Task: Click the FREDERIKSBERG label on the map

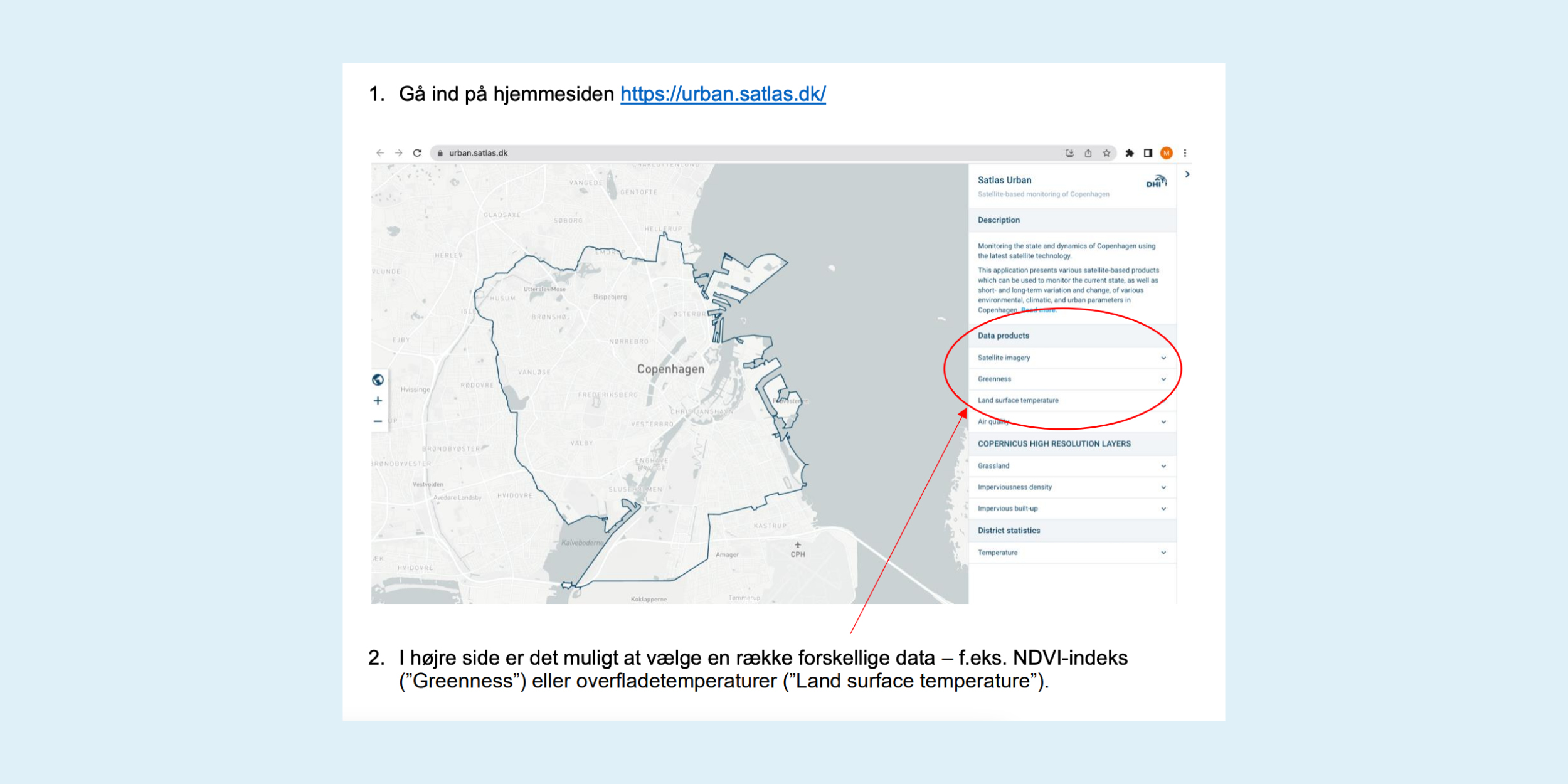Action: click(608, 395)
